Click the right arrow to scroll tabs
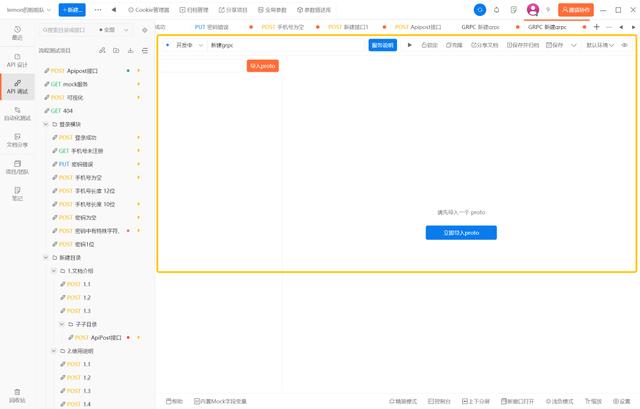The width and height of the screenshot is (640, 409). 633,27
